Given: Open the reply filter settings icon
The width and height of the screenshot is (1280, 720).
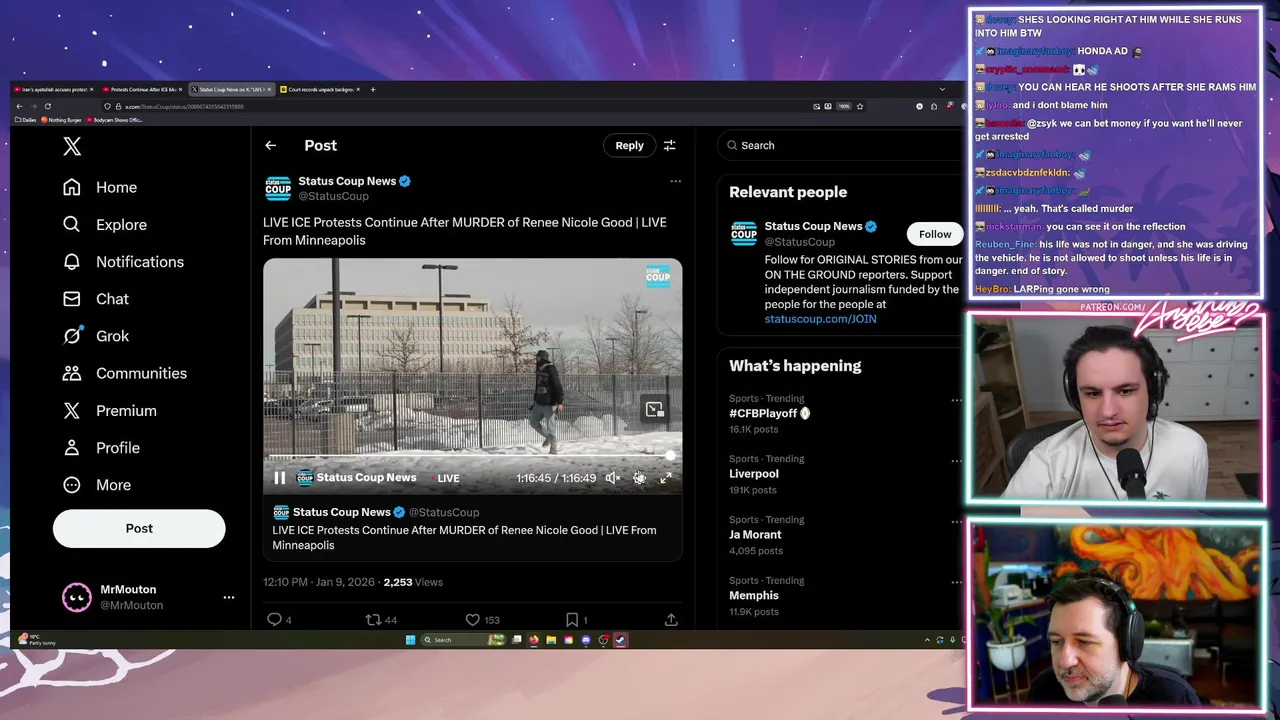Looking at the screenshot, I should [x=670, y=146].
